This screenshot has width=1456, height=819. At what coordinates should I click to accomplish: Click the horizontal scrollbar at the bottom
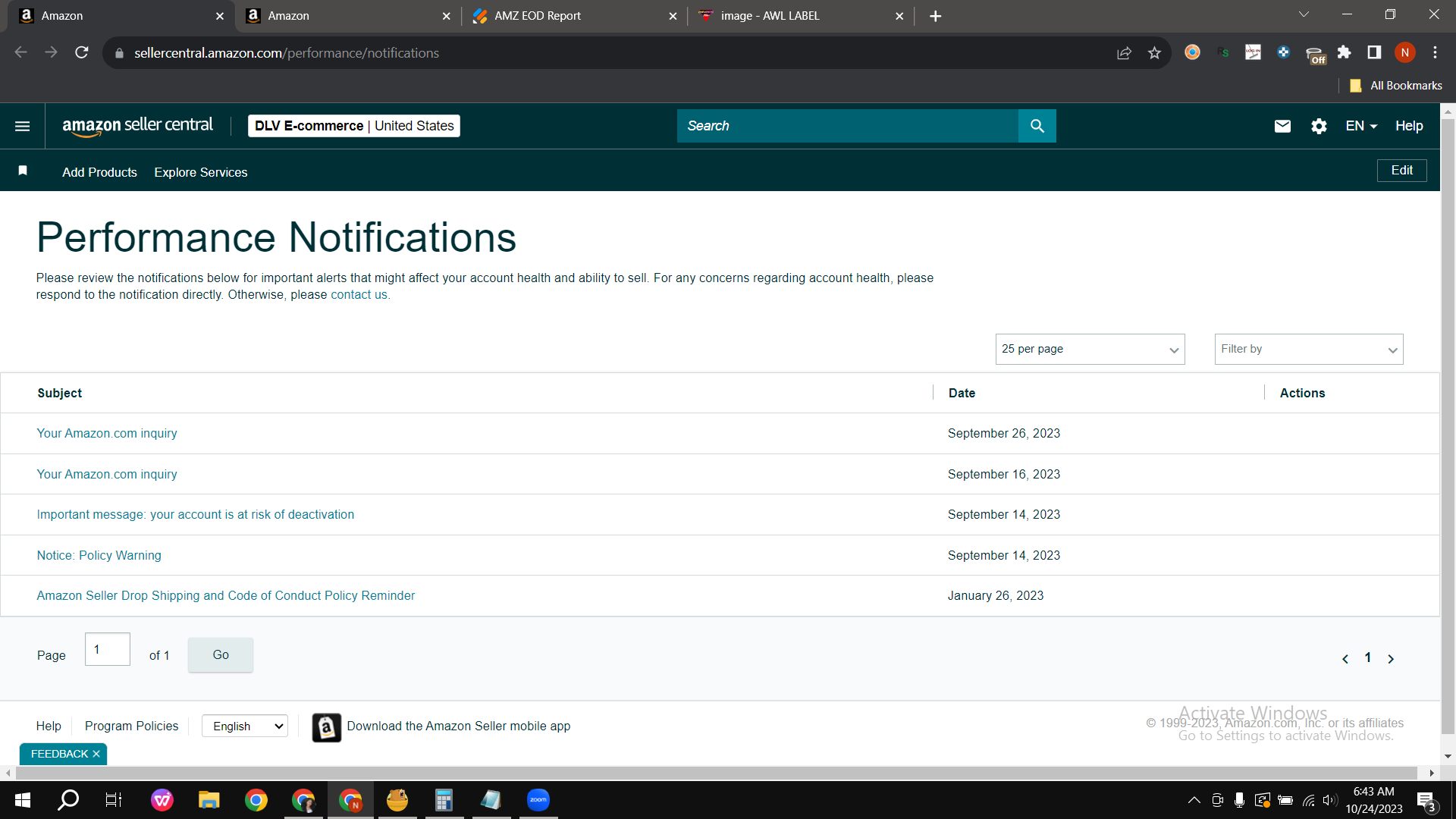pyautogui.click(x=717, y=773)
